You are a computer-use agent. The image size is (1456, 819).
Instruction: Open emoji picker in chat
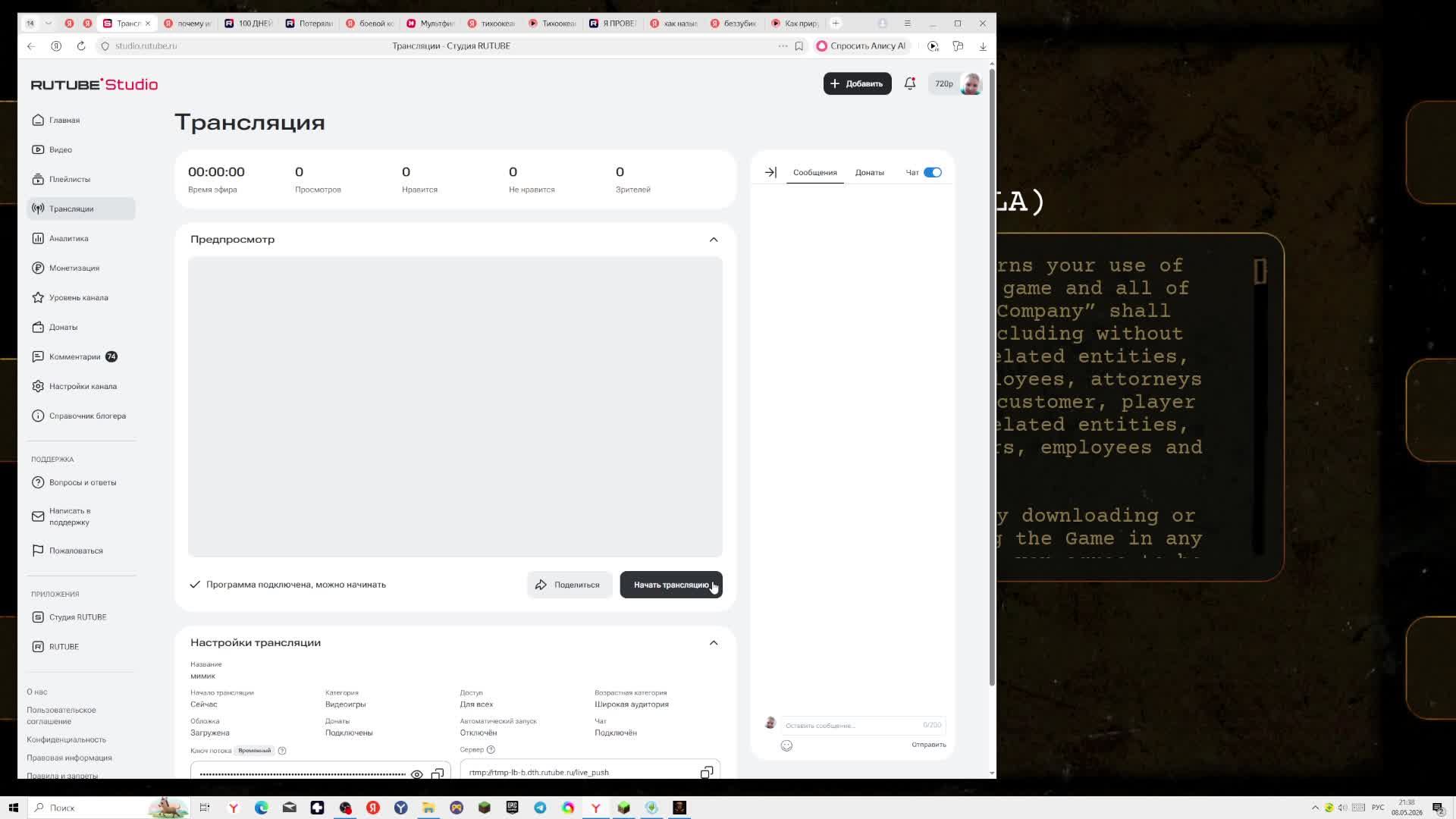pos(786,745)
